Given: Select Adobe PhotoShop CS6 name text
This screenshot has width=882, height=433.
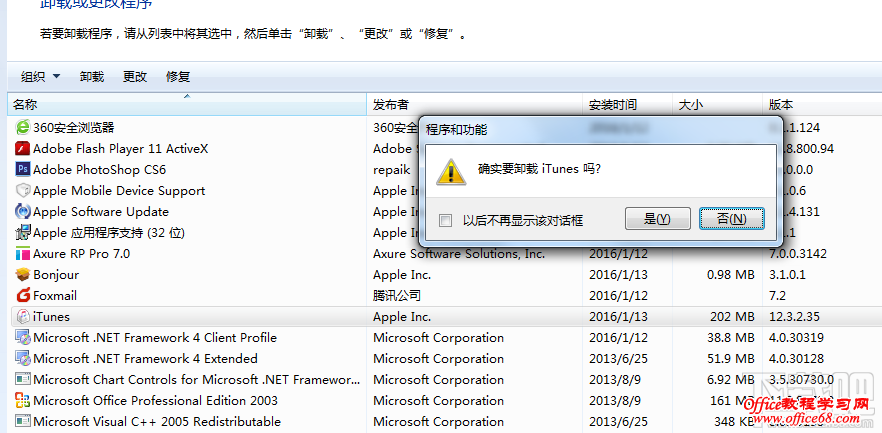Looking at the screenshot, I should [100, 170].
